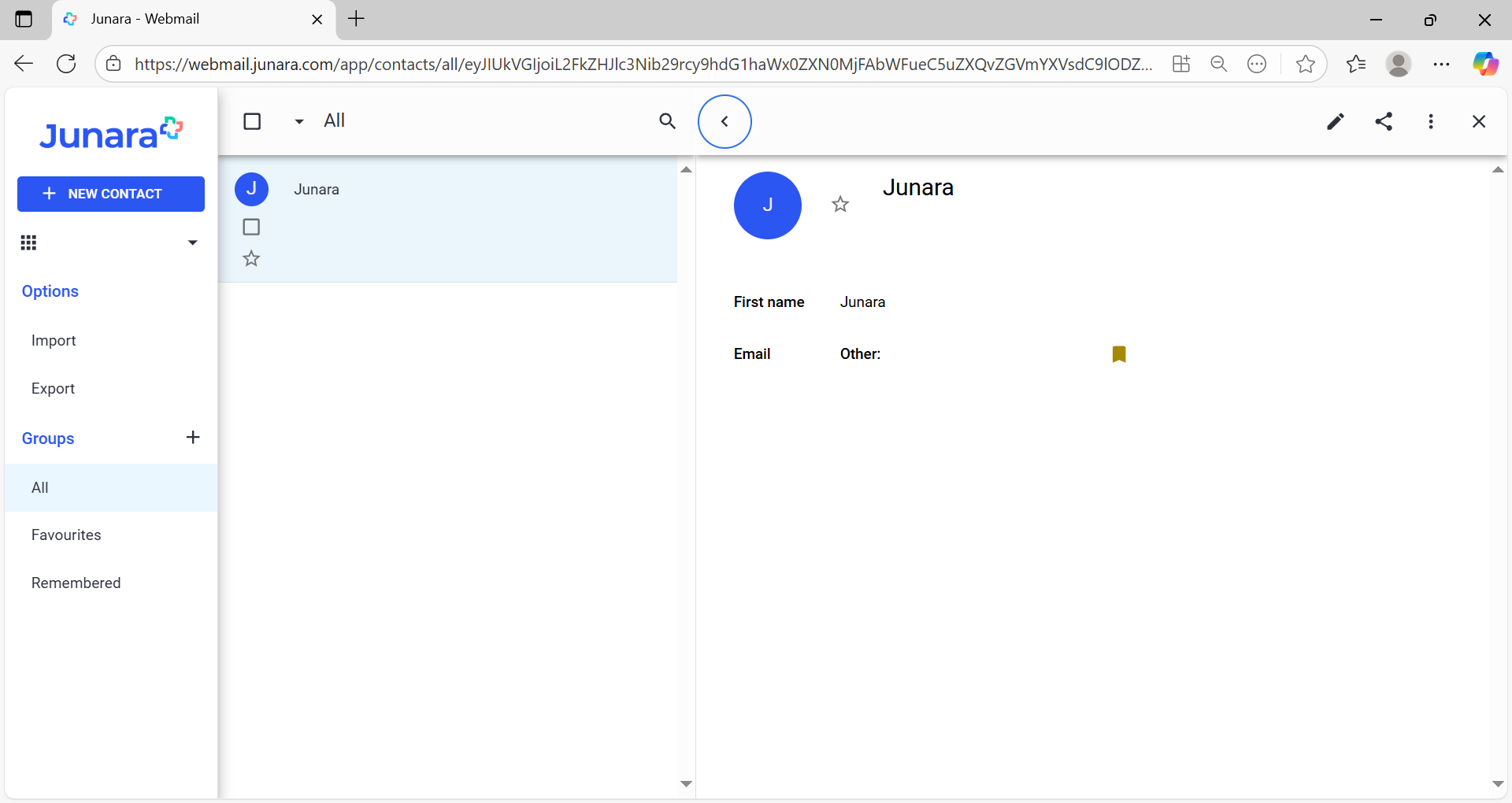Click the back chevron circle button
Image resolution: width=1512 pixels, height=803 pixels.
tap(724, 121)
